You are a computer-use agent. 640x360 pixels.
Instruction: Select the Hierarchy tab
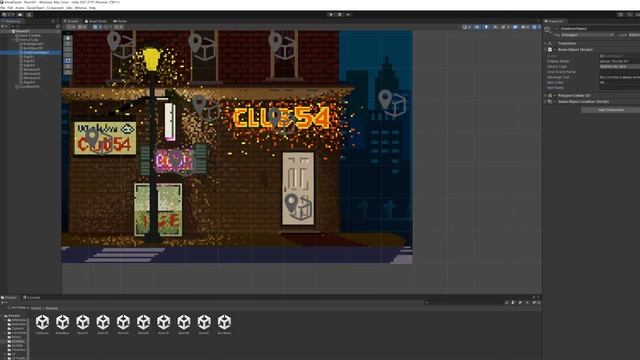click(11, 21)
